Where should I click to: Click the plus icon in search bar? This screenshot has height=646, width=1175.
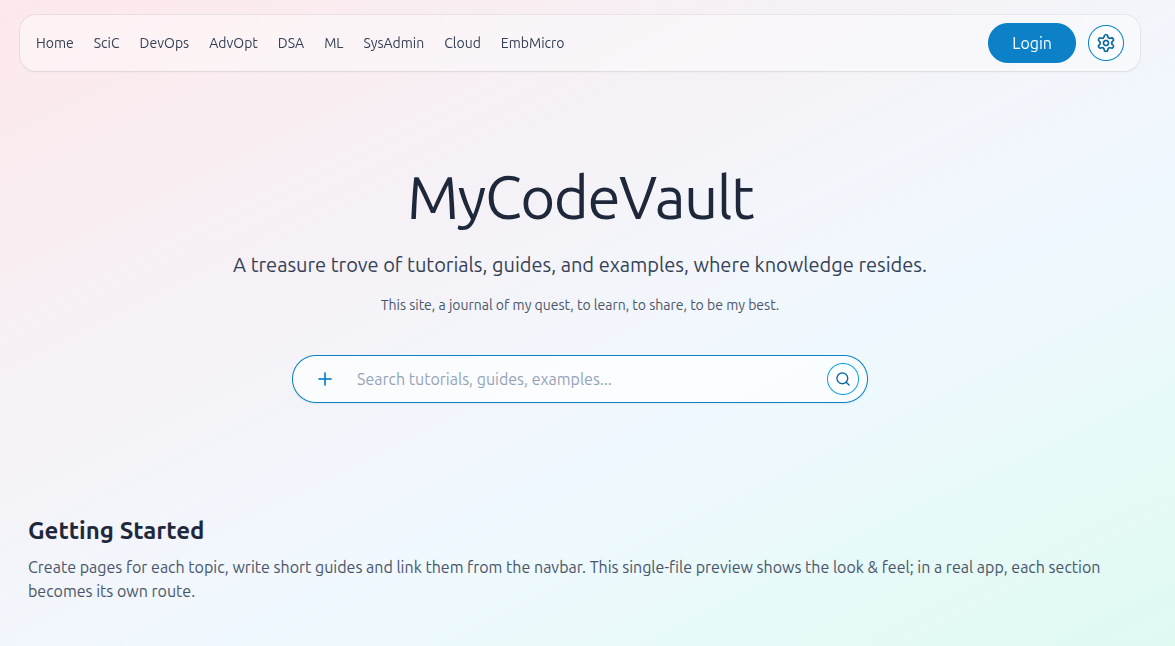(324, 379)
